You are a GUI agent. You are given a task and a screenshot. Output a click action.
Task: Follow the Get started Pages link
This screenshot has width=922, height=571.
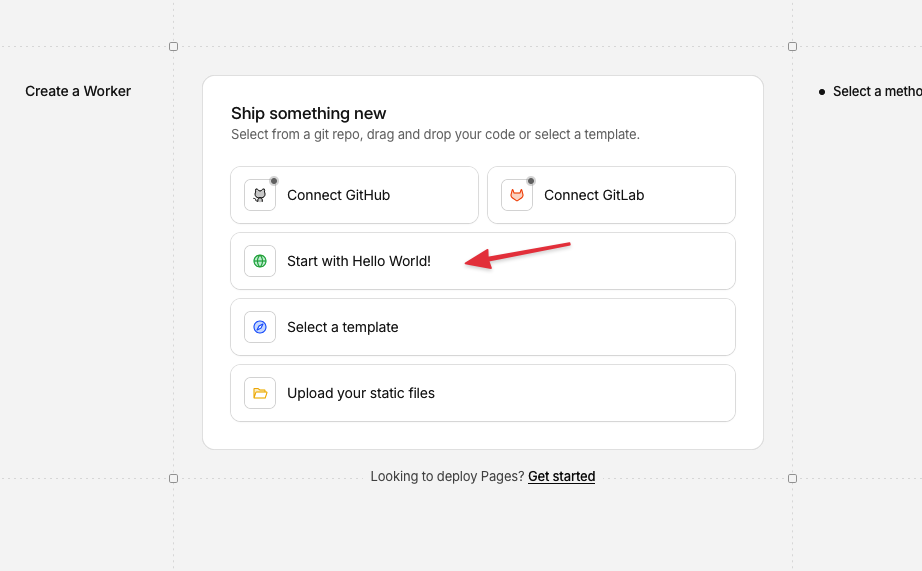click(x=561, y=477)
